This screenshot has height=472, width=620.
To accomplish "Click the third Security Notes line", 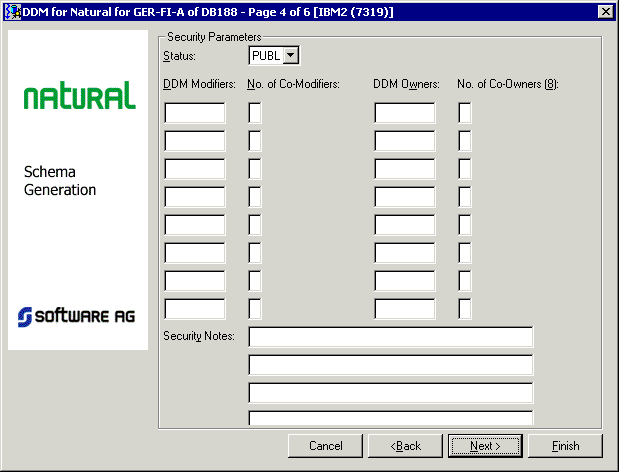I will point(390,393).
